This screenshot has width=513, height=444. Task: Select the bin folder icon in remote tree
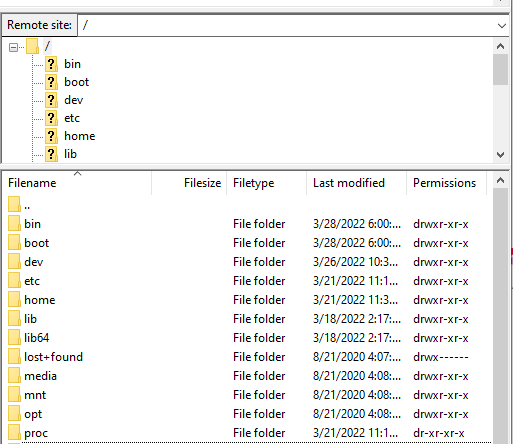51,64
